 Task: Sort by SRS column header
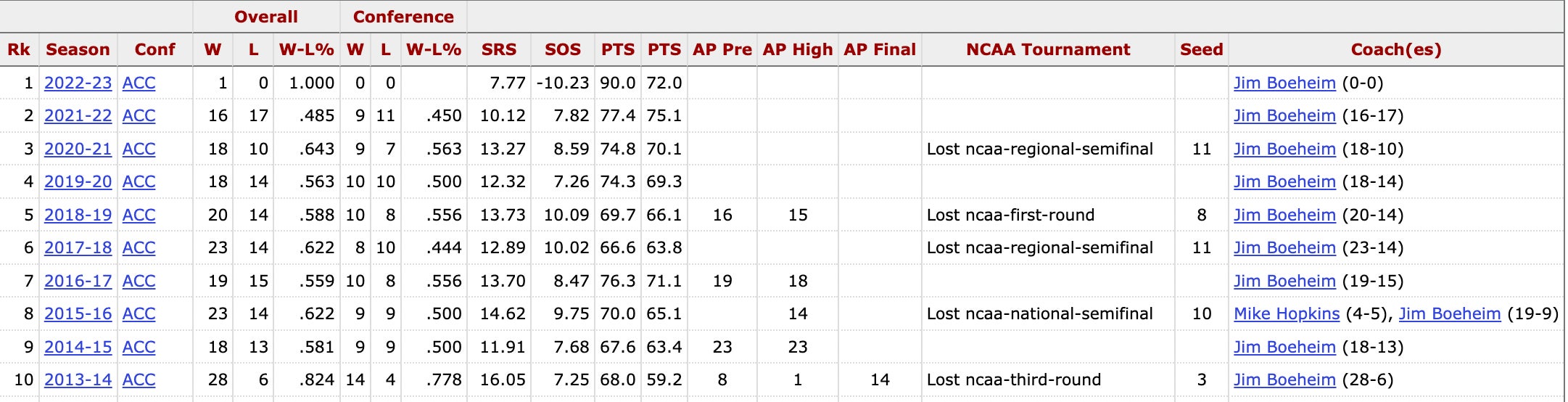click(499, 49)
